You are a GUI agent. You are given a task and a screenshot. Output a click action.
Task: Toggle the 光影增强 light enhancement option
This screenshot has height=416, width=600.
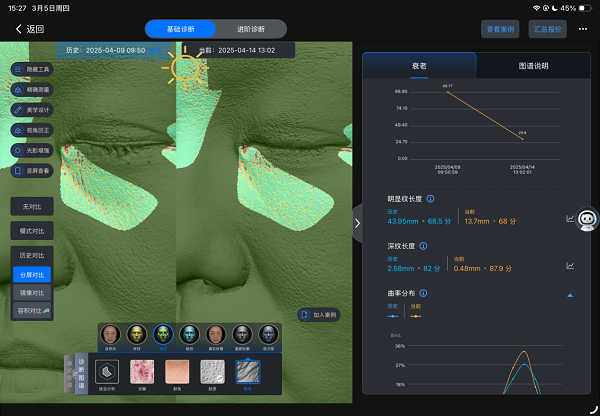pyautogui.click(x=33, y=150)
